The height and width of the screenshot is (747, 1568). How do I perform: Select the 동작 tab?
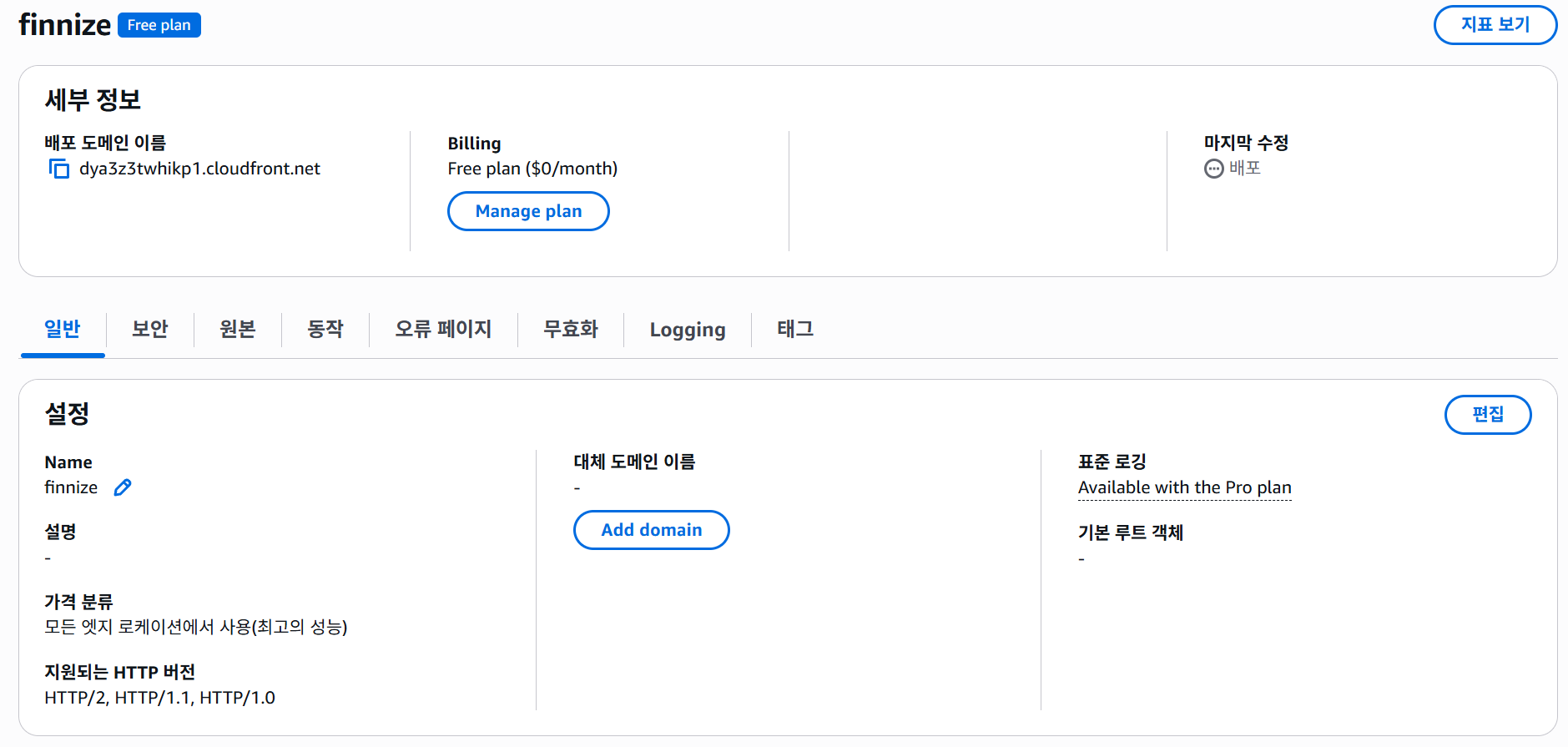click(x=325, y=329)
